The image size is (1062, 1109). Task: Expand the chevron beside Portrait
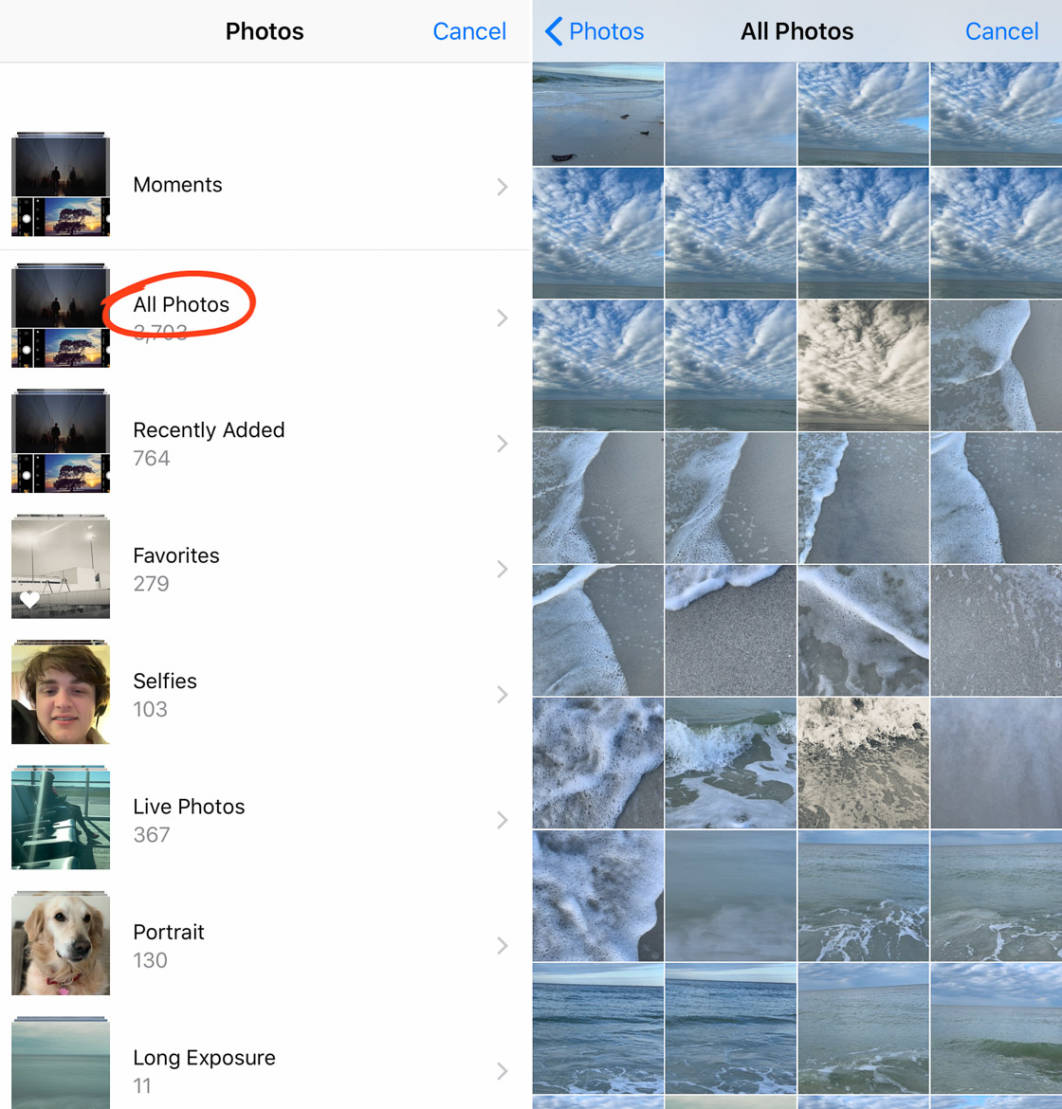[x=503, y=945]
